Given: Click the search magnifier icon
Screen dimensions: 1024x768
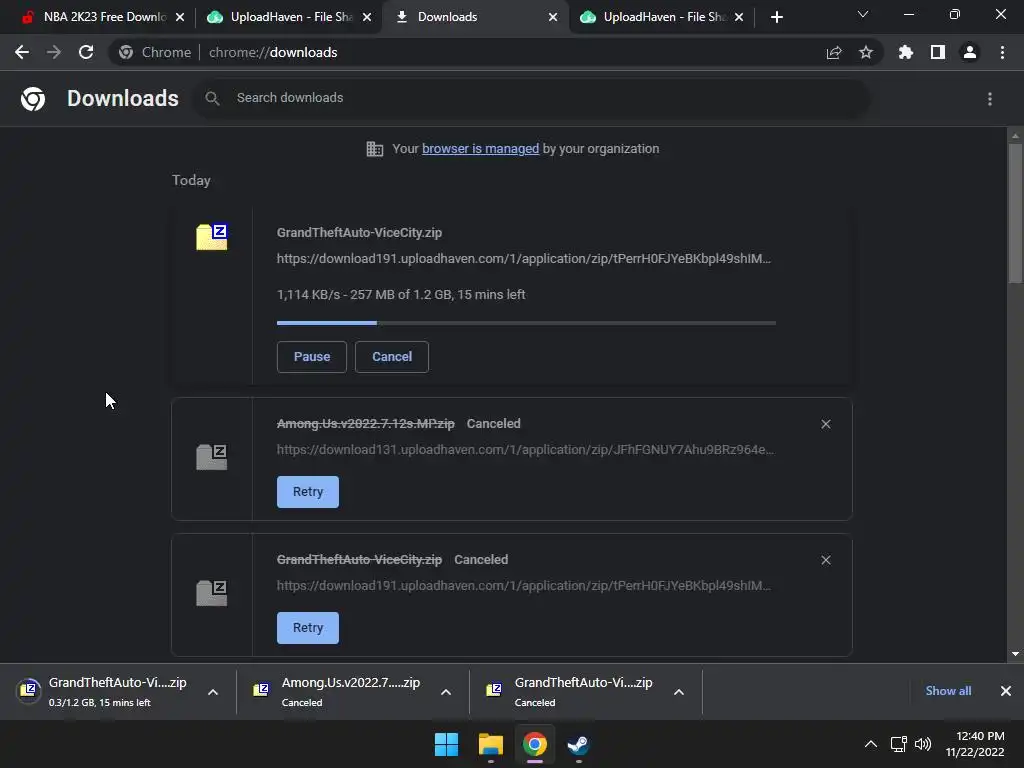Looking at the screenshot, I should click(212, 99).
